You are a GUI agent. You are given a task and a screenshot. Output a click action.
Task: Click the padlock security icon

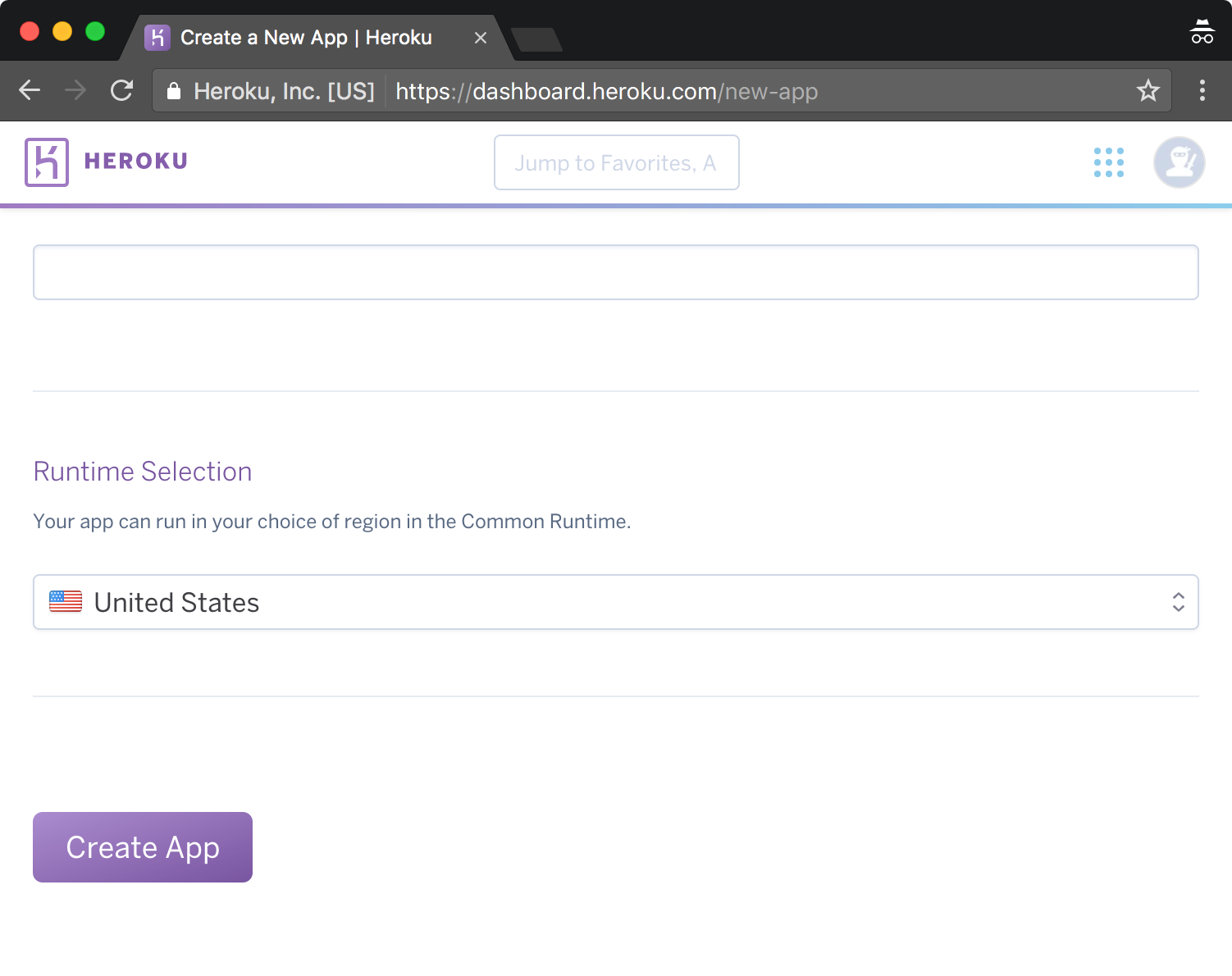pos(174,91)
